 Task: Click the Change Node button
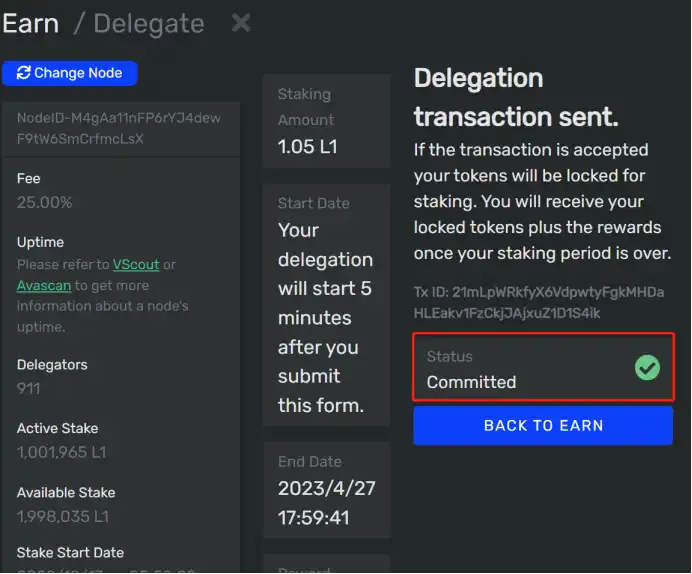coord(70,73)
